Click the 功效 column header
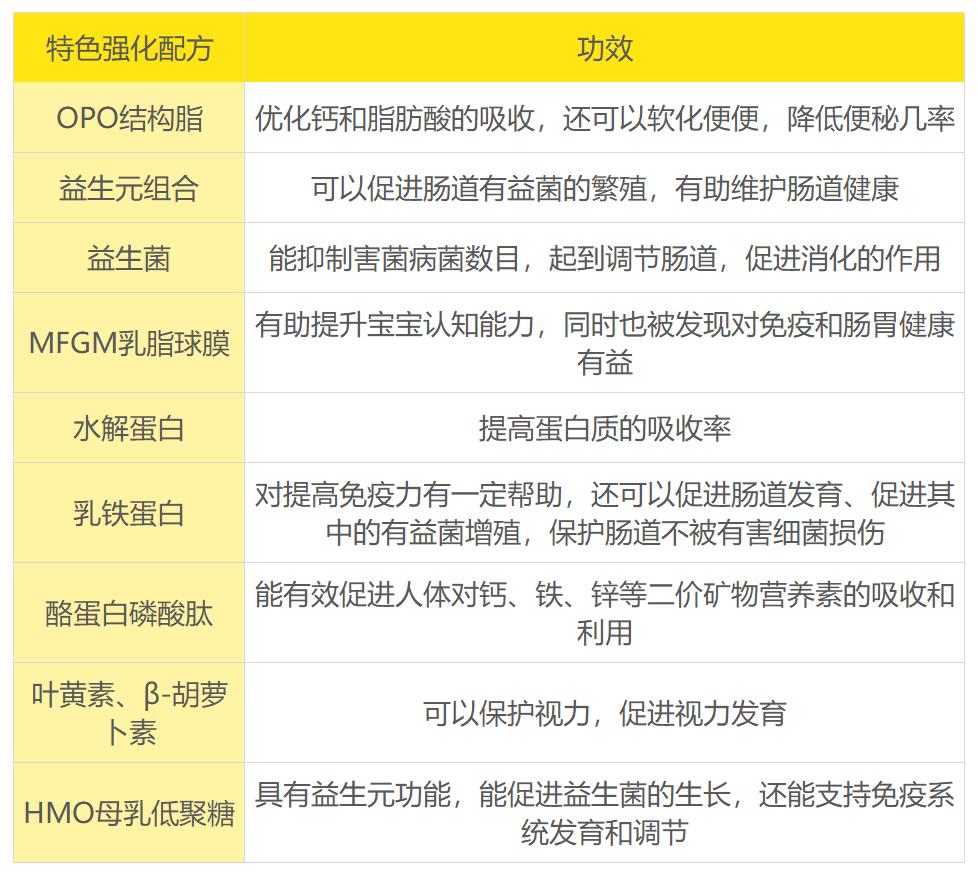 [x=604, y=49]
